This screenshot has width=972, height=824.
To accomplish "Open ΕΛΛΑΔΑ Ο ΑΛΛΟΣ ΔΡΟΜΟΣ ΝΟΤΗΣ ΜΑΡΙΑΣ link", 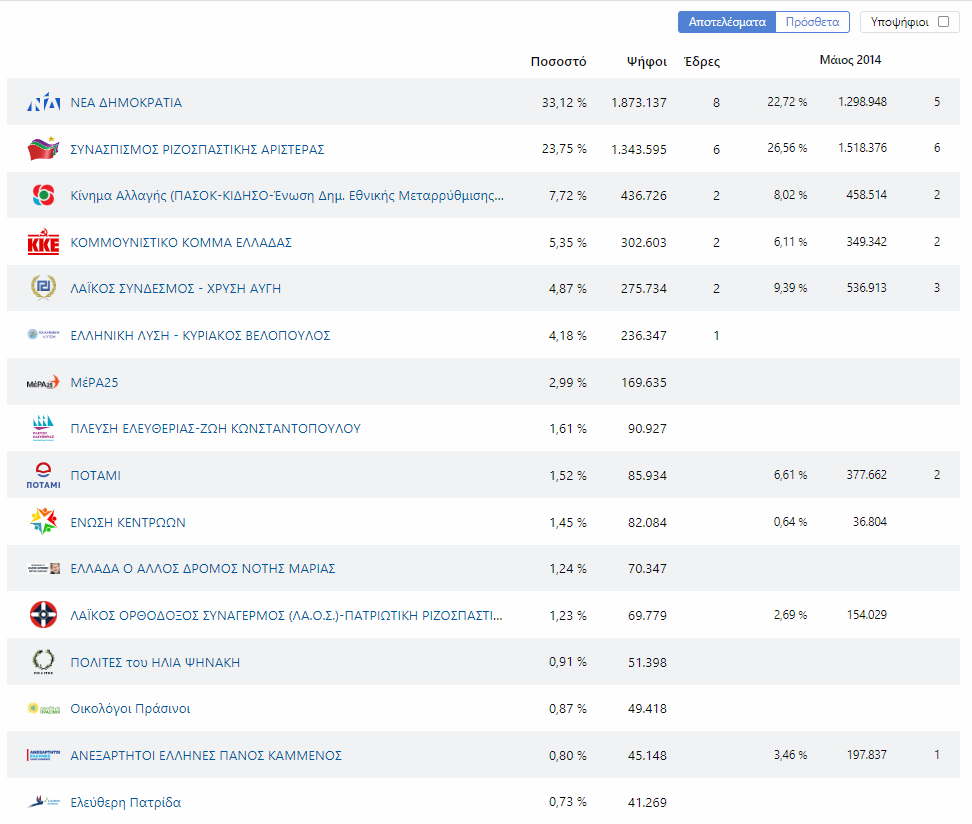I will point(203,569).
